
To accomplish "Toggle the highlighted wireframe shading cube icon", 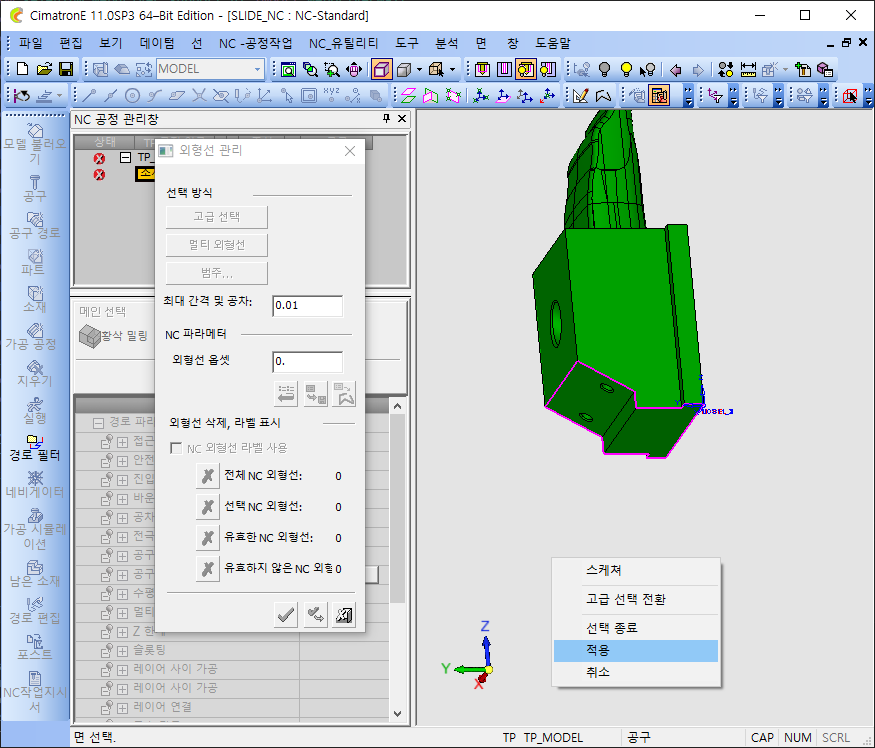I will tap(382, 69).
